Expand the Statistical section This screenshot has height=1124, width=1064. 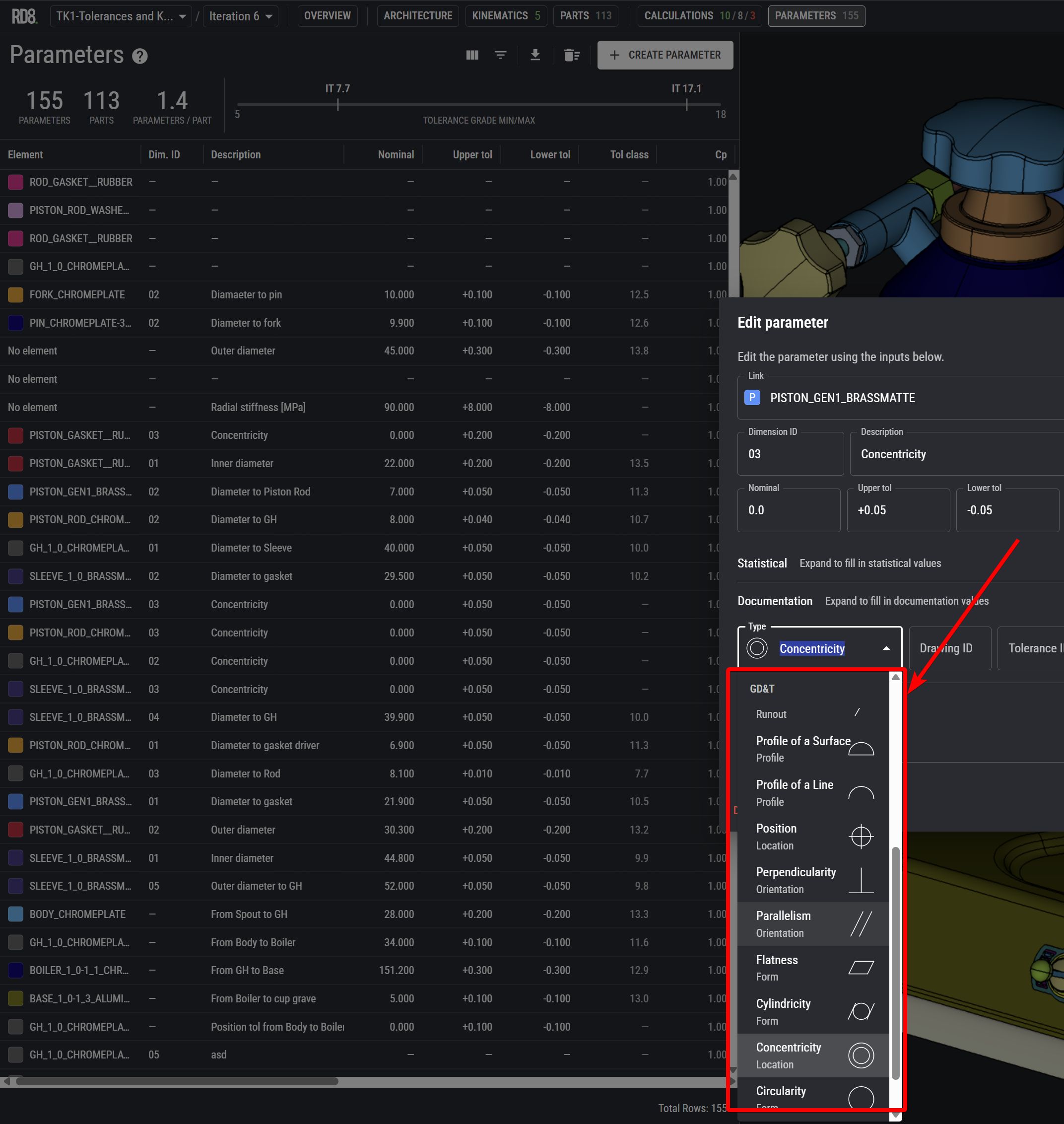coord(762,563)
